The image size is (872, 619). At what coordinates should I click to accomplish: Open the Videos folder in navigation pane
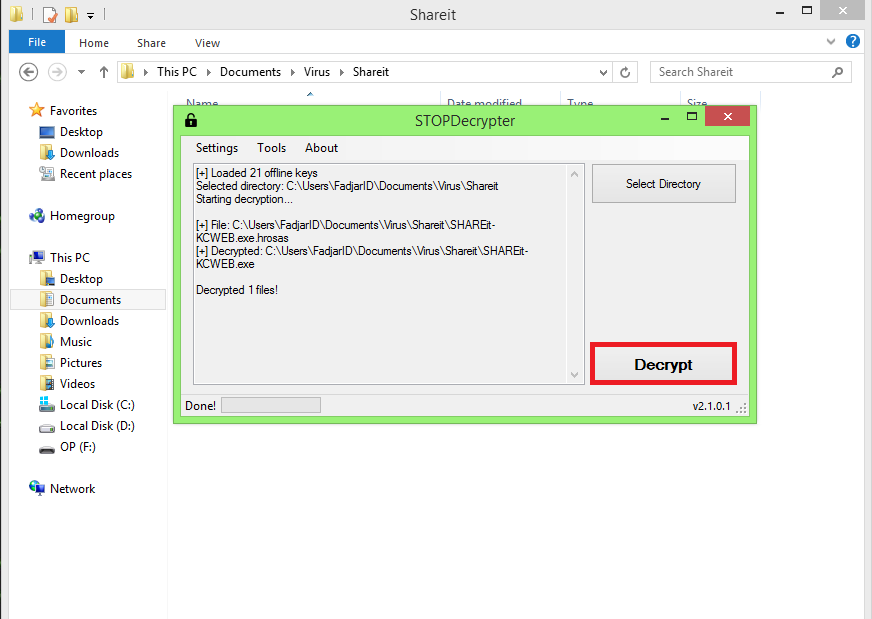click(x=77, y=384)
